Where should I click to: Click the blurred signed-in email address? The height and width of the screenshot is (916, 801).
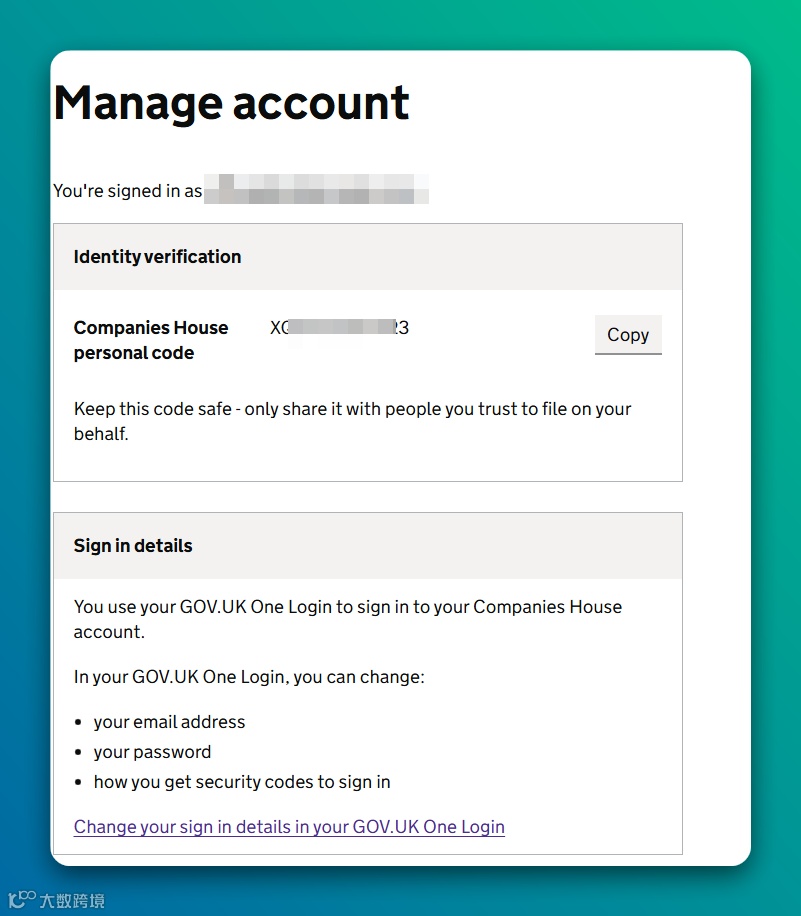tap(316, 189)
